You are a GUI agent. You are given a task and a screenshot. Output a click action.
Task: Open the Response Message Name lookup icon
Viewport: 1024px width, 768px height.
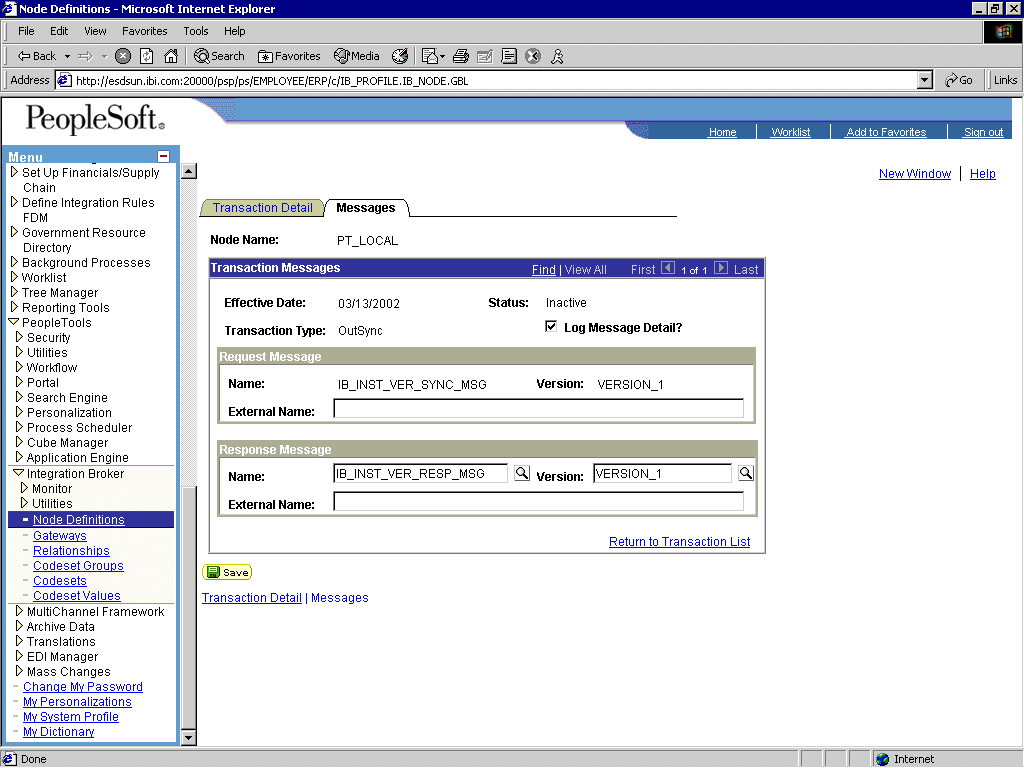tap(521, 472)
